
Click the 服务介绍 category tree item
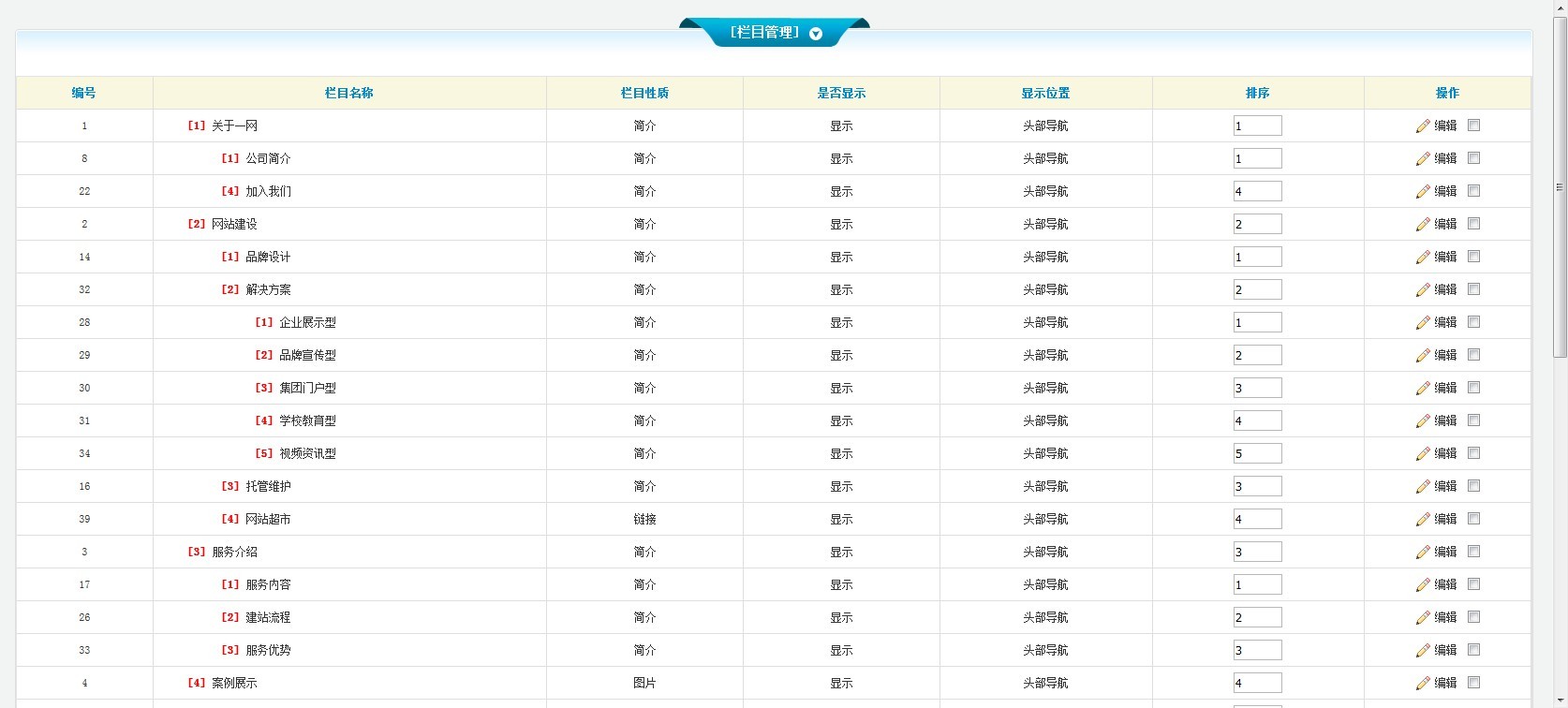(x=234, y=553)
